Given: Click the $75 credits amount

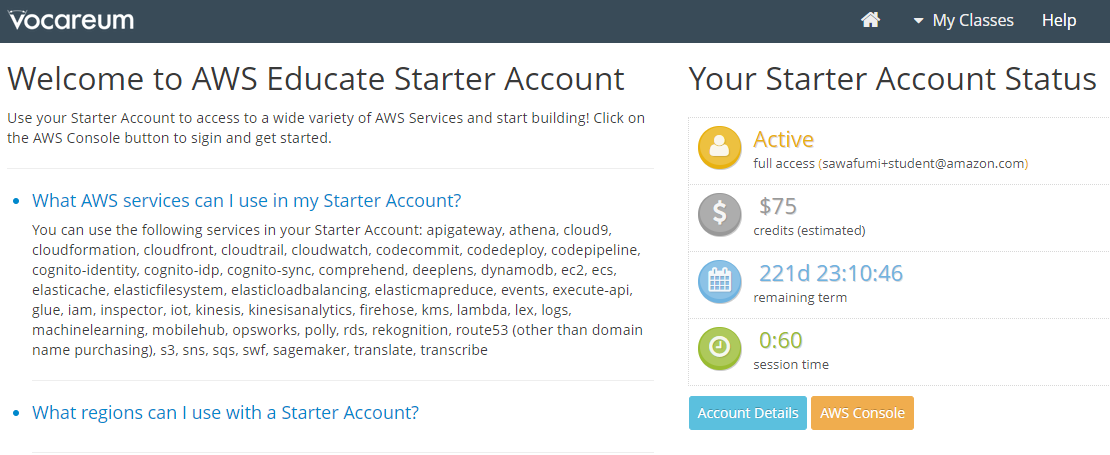Looking at the screenshot, I should pos(778,206).
